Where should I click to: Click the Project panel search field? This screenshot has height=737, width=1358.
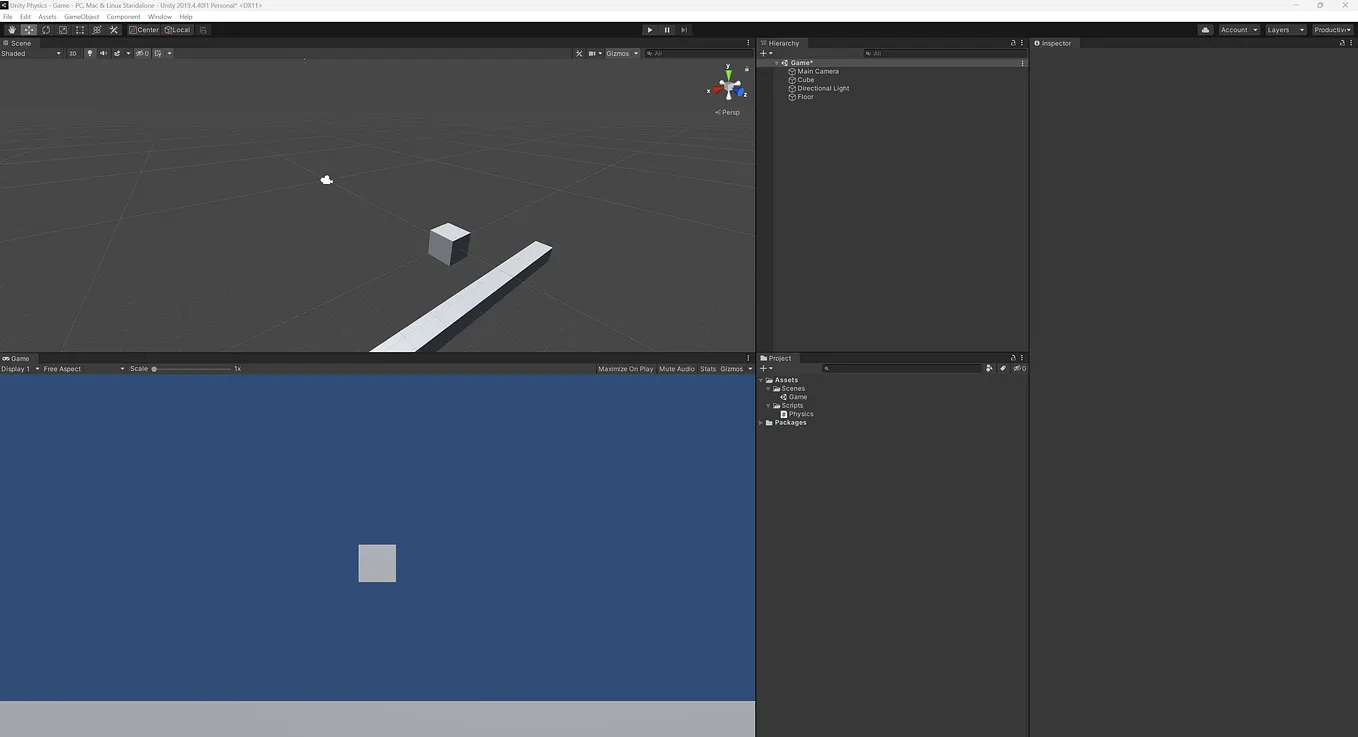[900, 368]
